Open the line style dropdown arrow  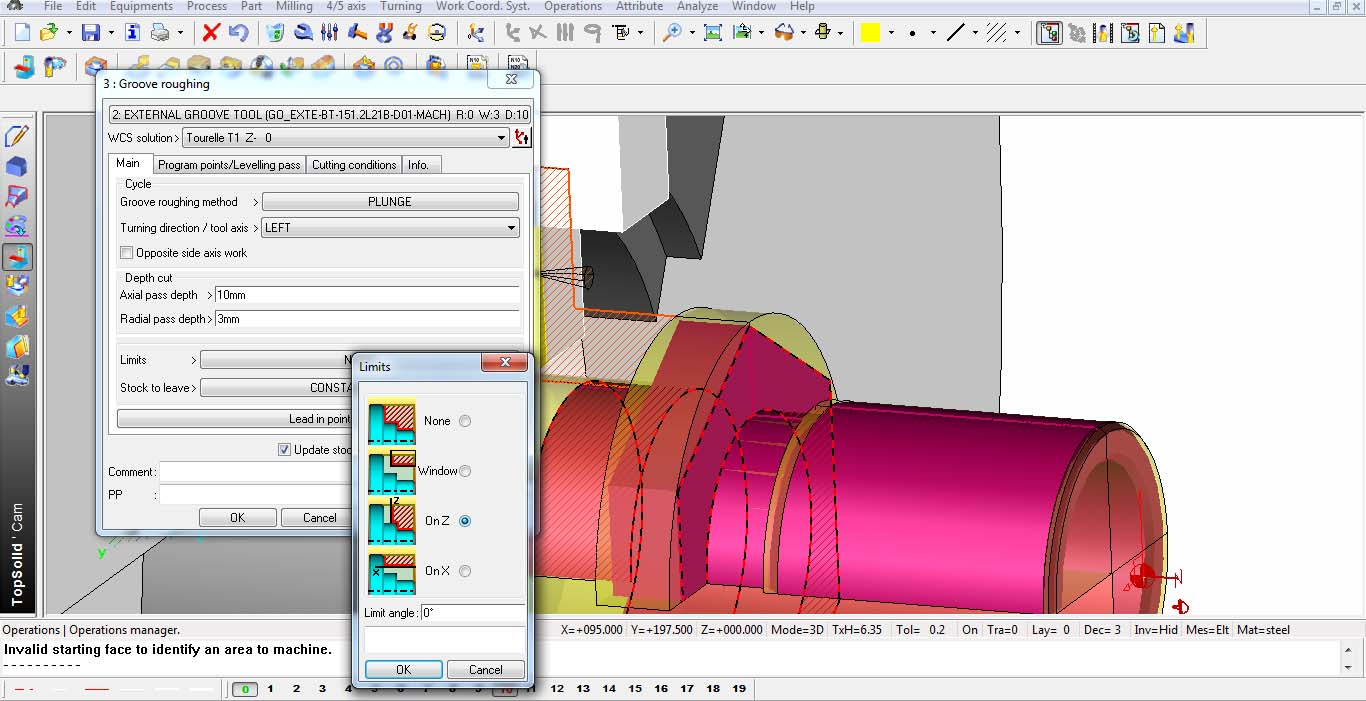(x=974, y=33)
